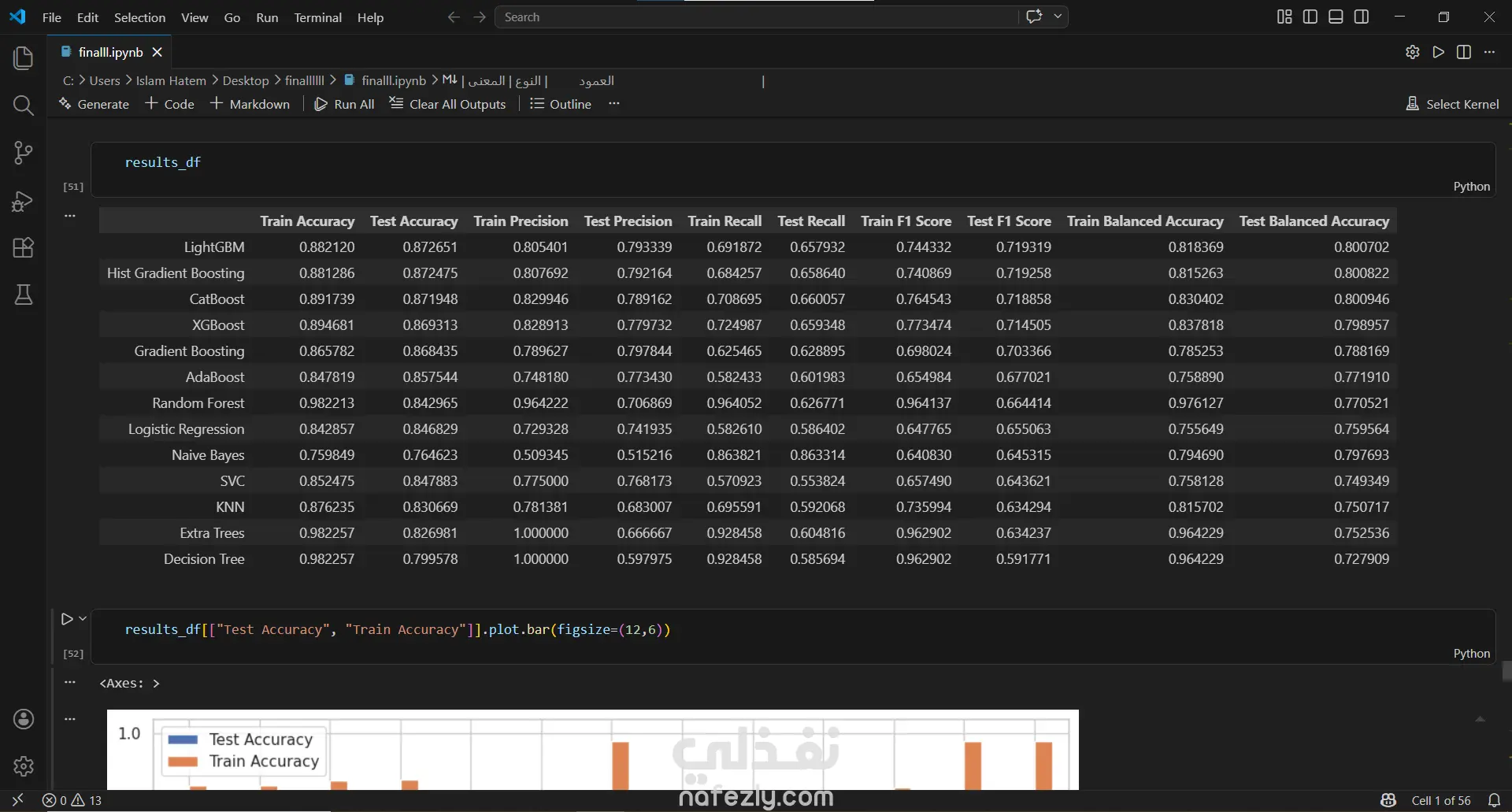Click the Python language label of cell 52
This screenshot has width=1512, height=812.
(x=1471, y=654)
